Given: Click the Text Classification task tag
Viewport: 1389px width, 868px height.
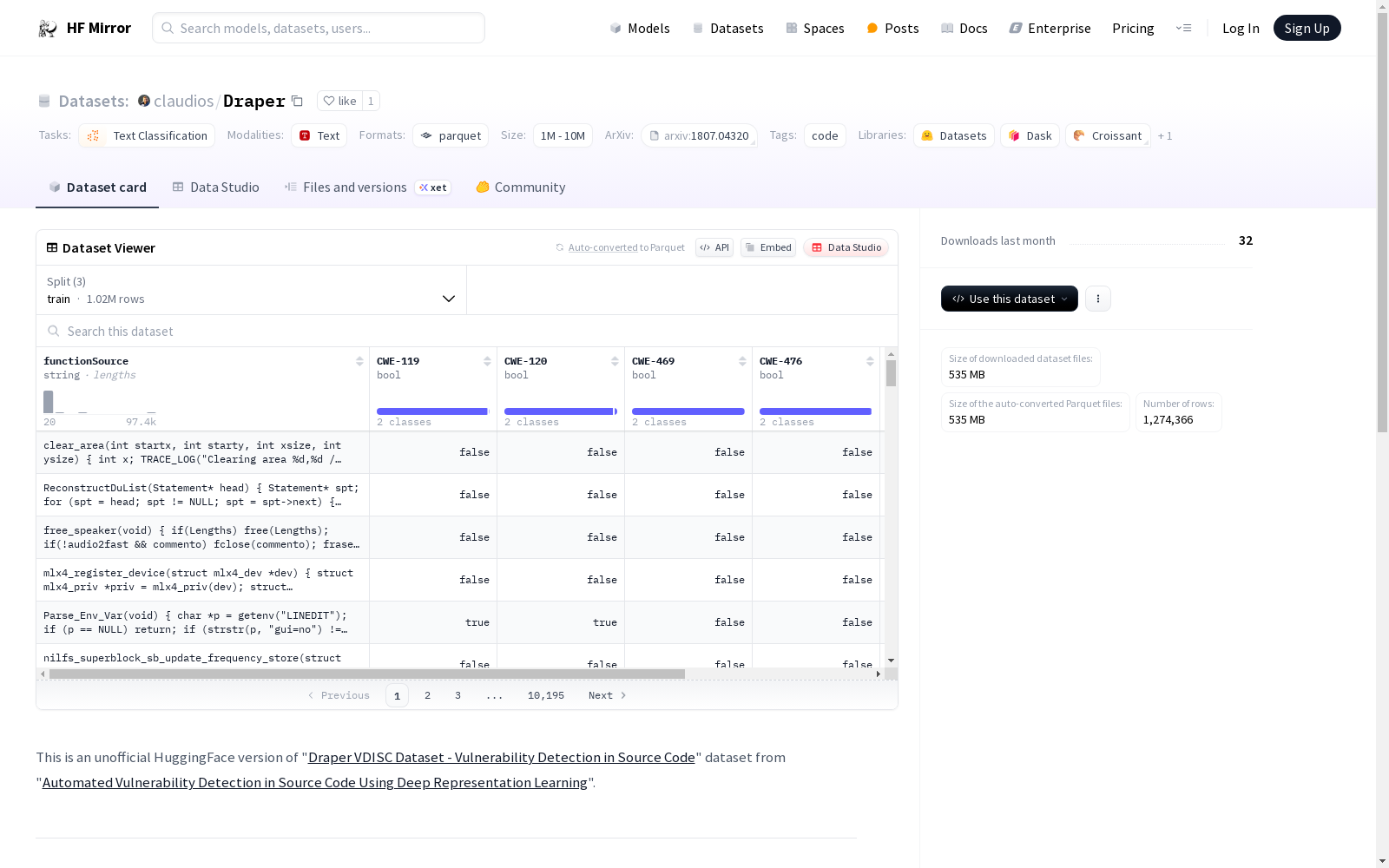Looking at the screenshot, I should pyautogui.click(x=148, y=135).
